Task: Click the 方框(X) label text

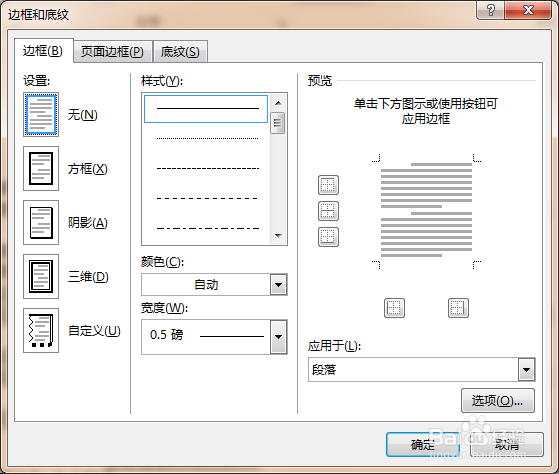Action: 88,169
